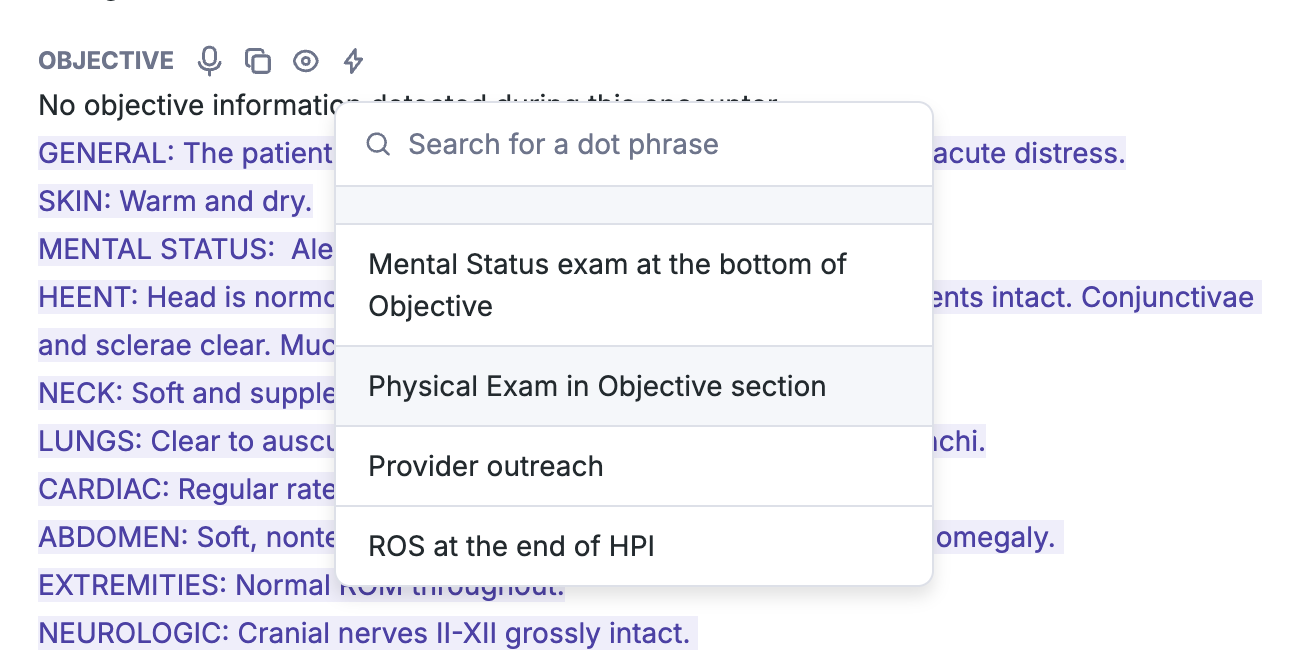Toggle Objective visibility with the eye icon
The width and height of the screenshot is (1296, 672).
[x=305, y=61]
